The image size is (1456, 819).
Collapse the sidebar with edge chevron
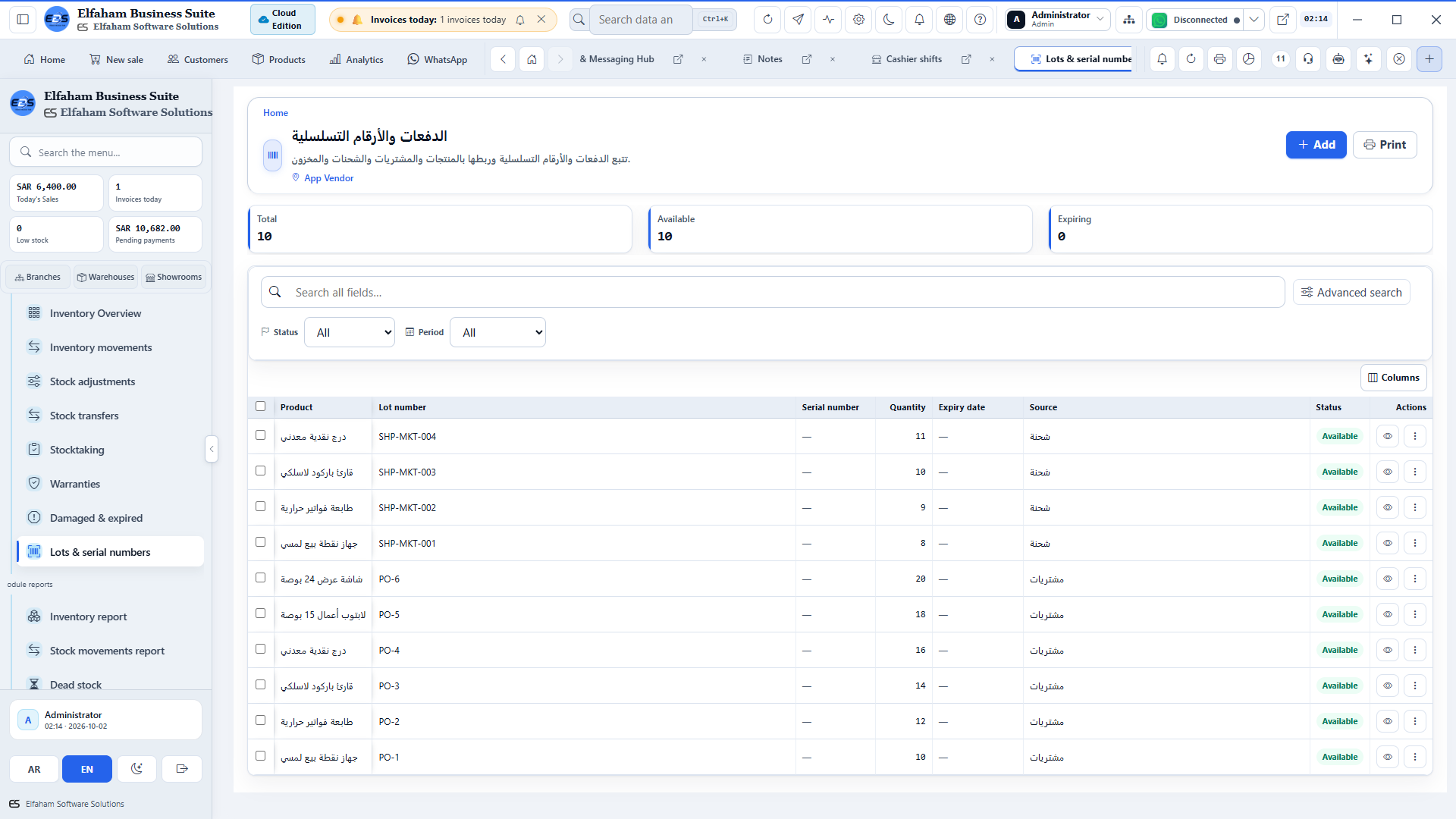[x=212, y=449]
